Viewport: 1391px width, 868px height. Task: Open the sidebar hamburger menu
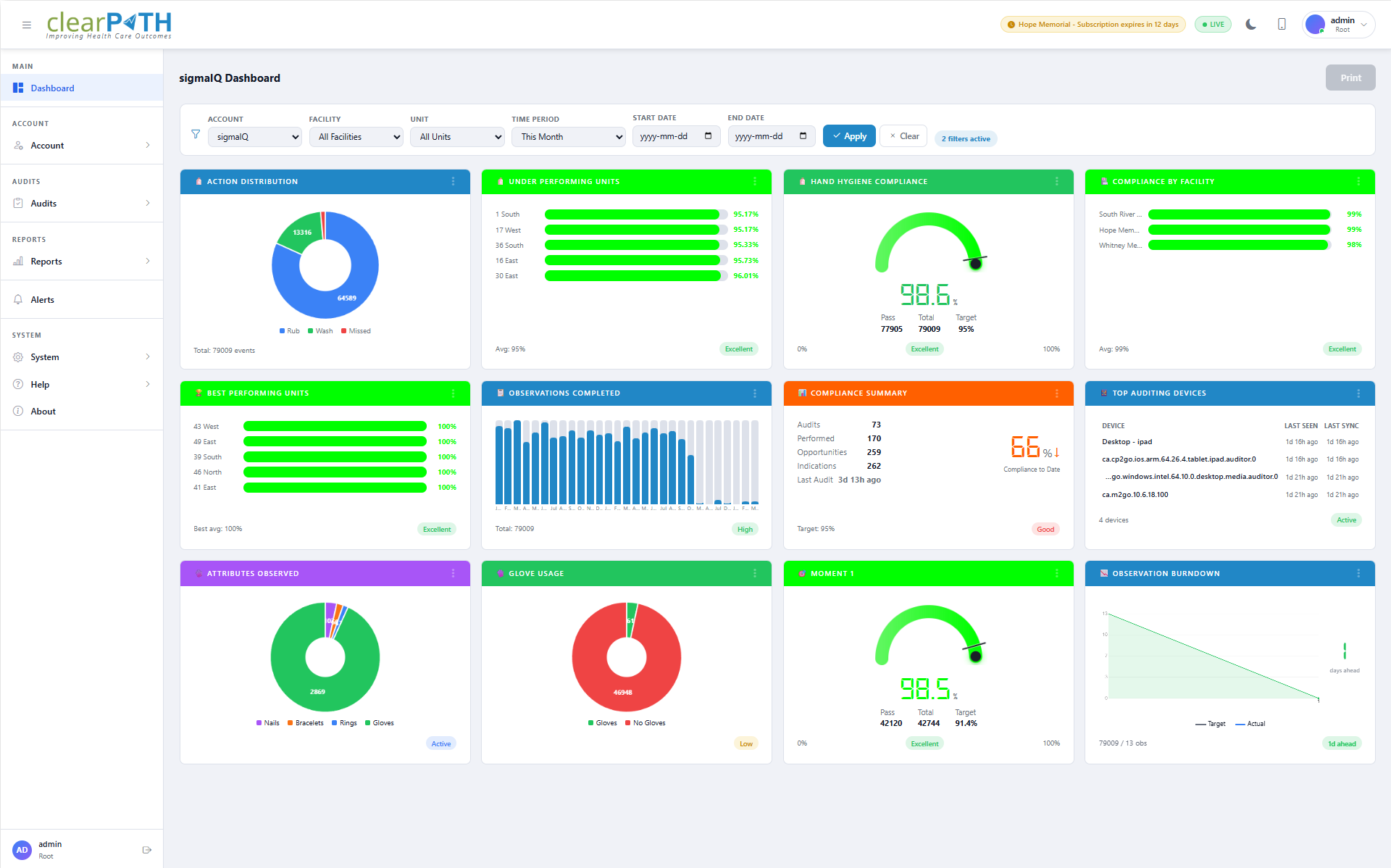pyautogui.click(x=27, y=24)
